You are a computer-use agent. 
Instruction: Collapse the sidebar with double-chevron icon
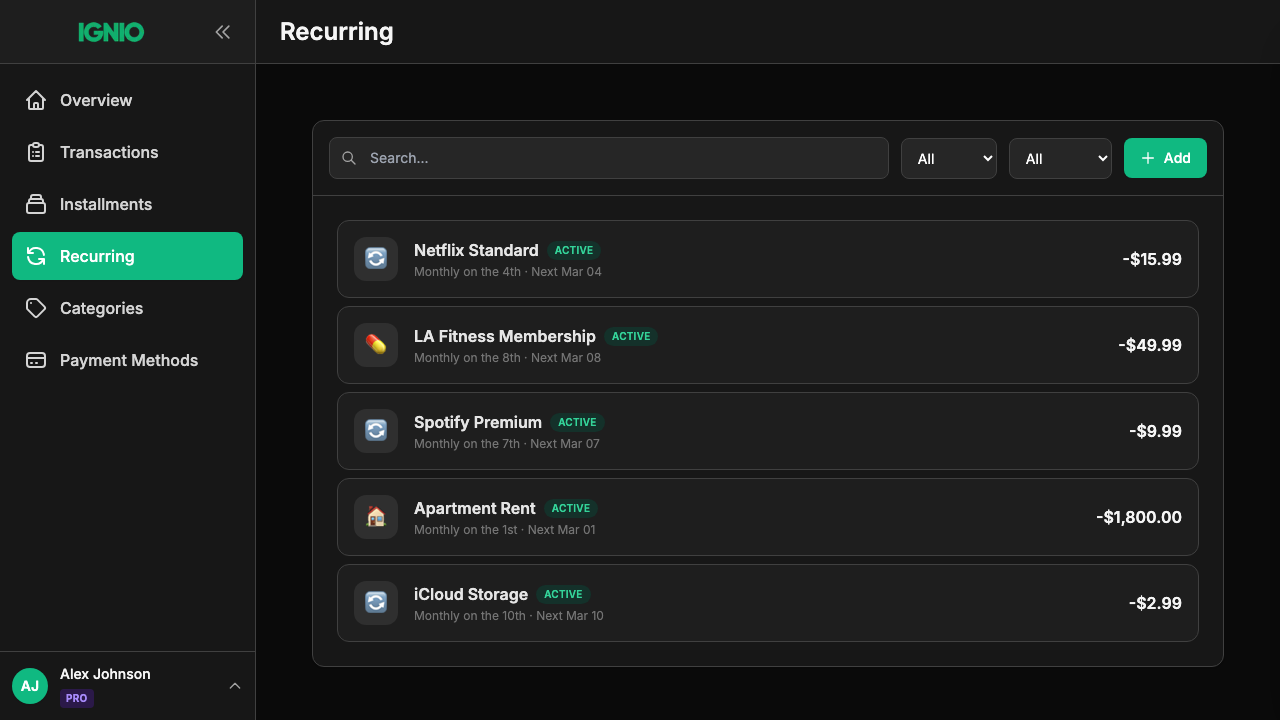pos(222,32)
